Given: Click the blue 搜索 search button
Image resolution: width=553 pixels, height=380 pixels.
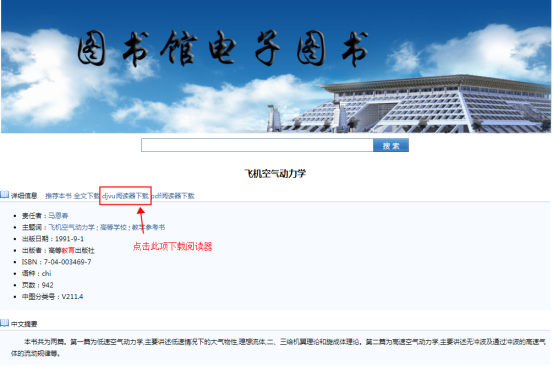Looking at the screenshot, I should (391, 145).
